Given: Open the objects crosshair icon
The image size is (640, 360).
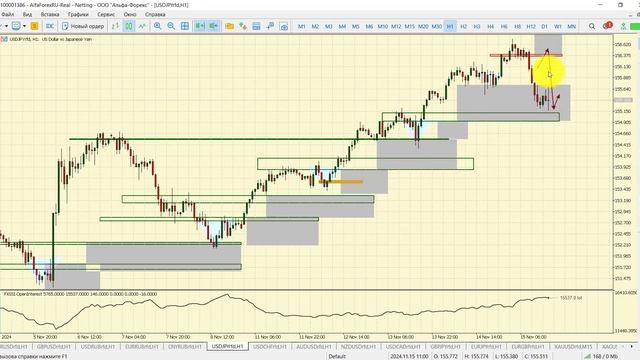Looking at the screenshot, I should tap(270, 26).
